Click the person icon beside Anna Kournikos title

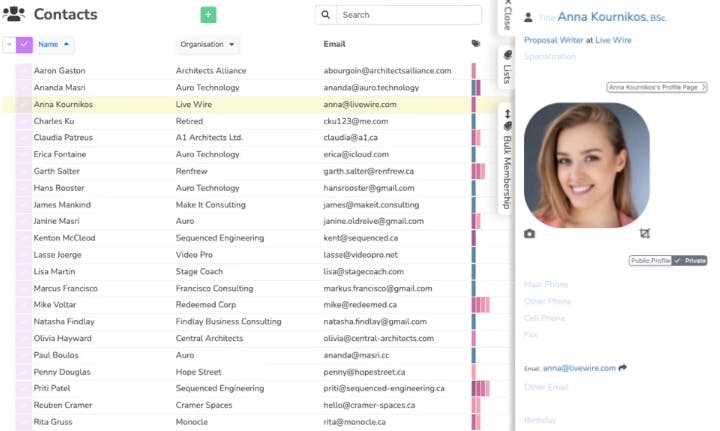[529, 17]
